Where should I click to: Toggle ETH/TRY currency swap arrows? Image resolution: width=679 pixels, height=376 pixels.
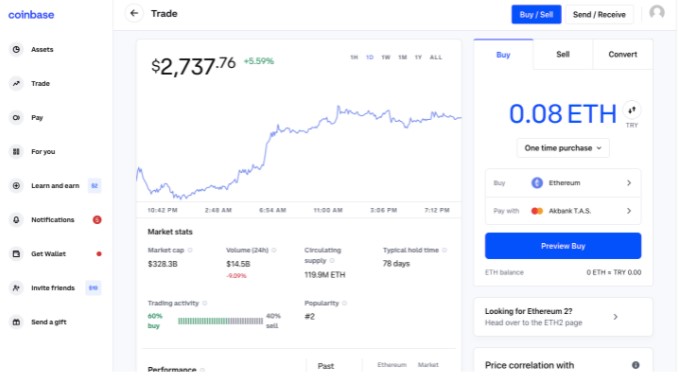(x=632, y=110)
